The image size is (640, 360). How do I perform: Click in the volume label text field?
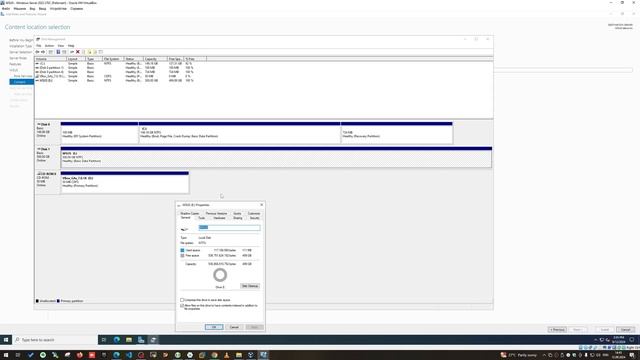point(229,227)
